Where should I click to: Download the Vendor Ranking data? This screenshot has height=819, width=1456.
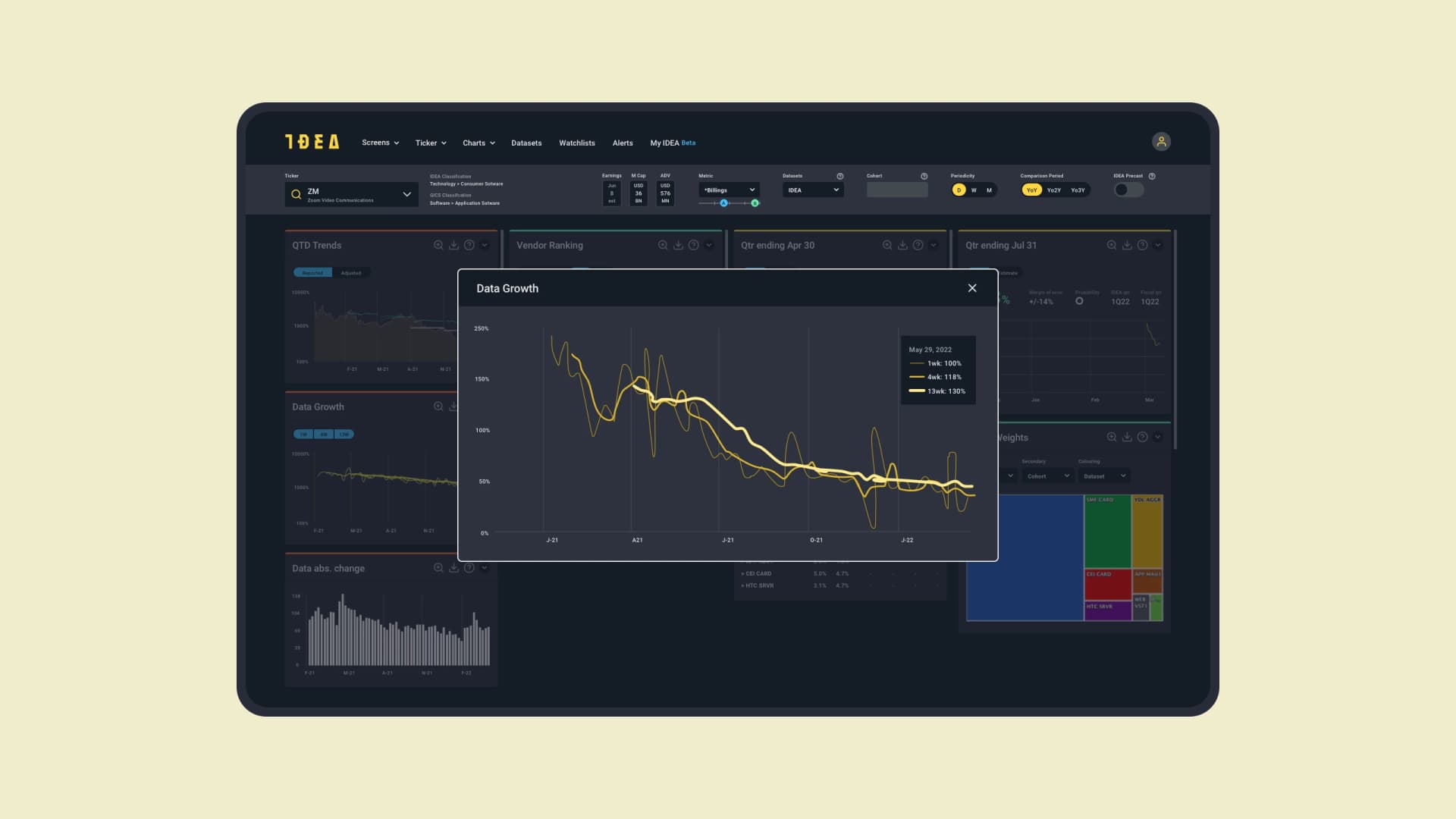pos(677,245)
